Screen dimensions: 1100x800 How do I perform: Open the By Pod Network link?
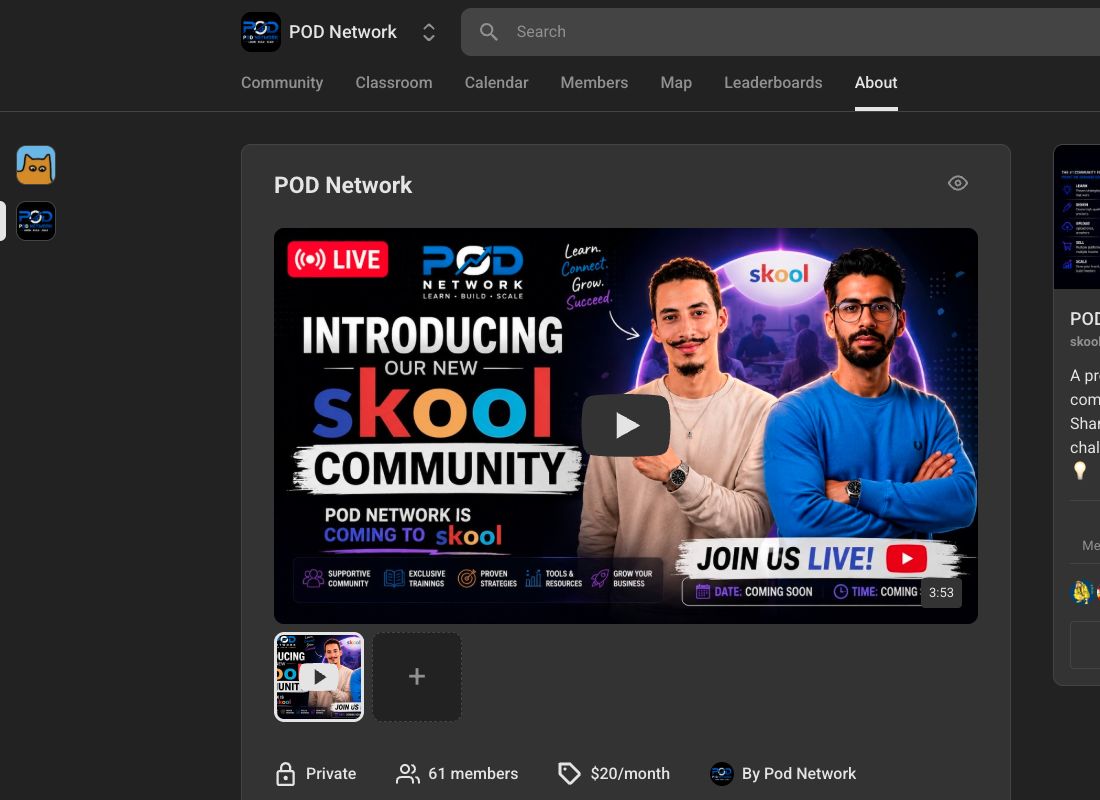point(799,773)
